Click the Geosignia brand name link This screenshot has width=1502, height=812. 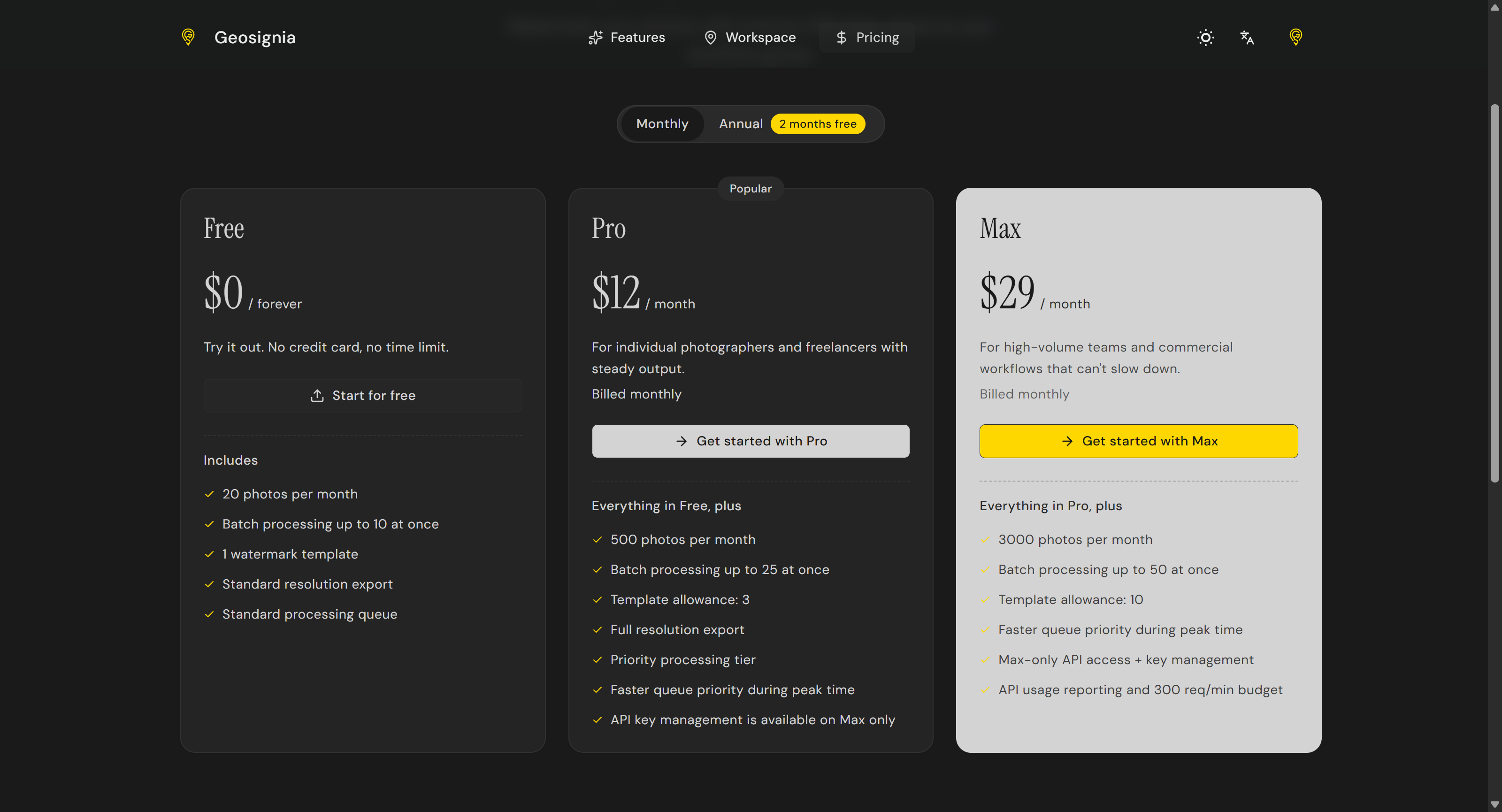point(255,37)
